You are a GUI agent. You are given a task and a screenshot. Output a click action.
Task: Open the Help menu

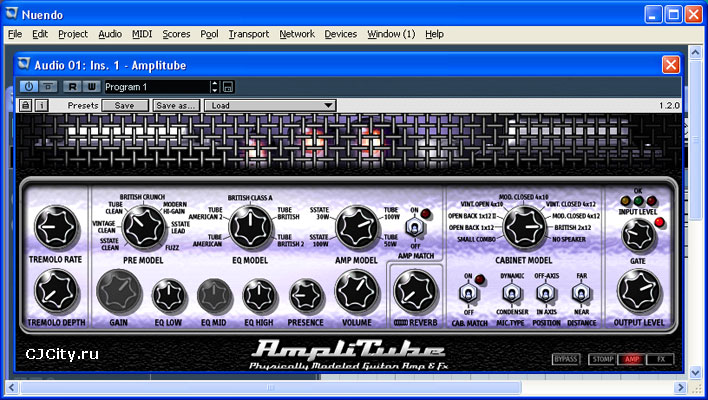[434, 34]
